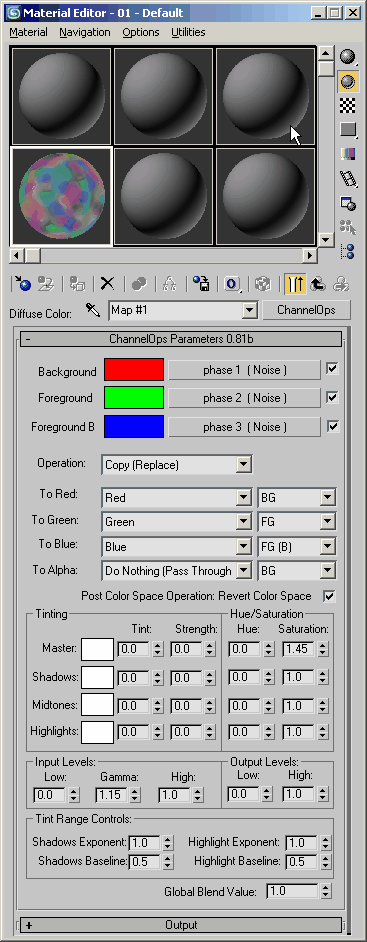Open the Navigation menu
The height and width of the screenshot is (942, 367).
[85, 32]
